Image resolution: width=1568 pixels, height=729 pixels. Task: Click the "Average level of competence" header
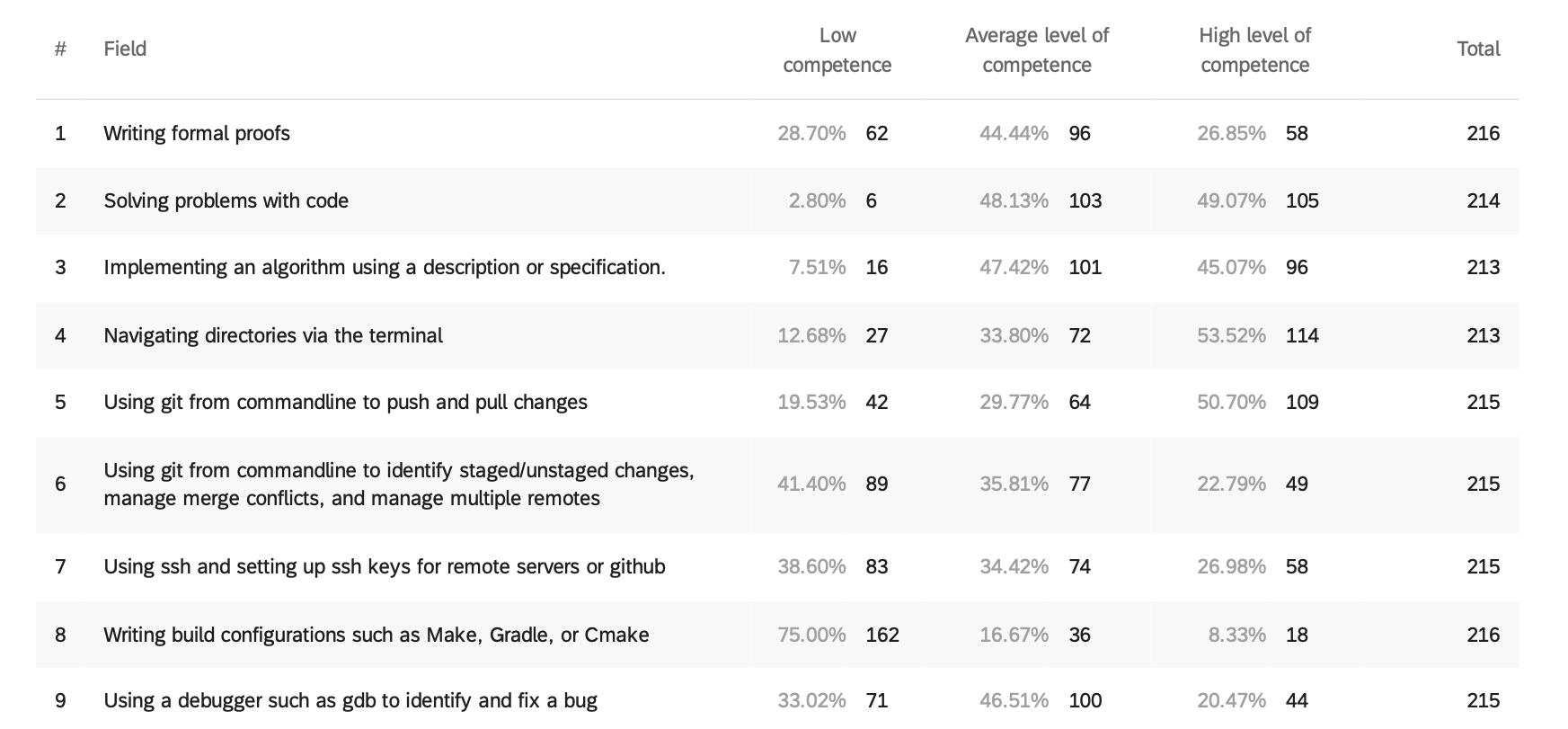[1036, 50]
